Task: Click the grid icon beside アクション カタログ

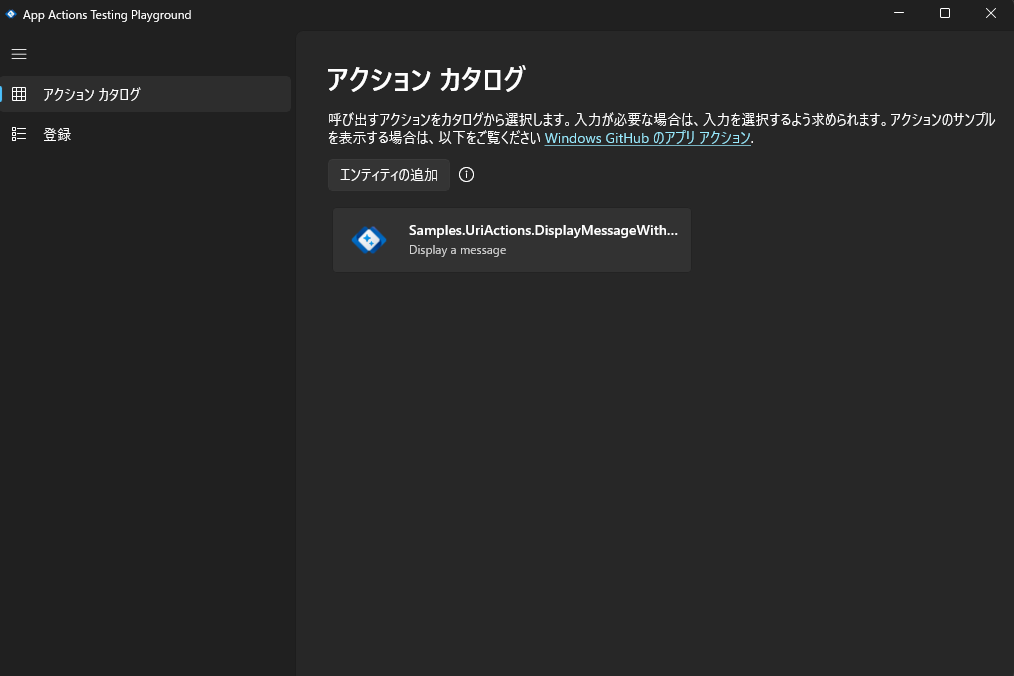Action: point(19,94)
